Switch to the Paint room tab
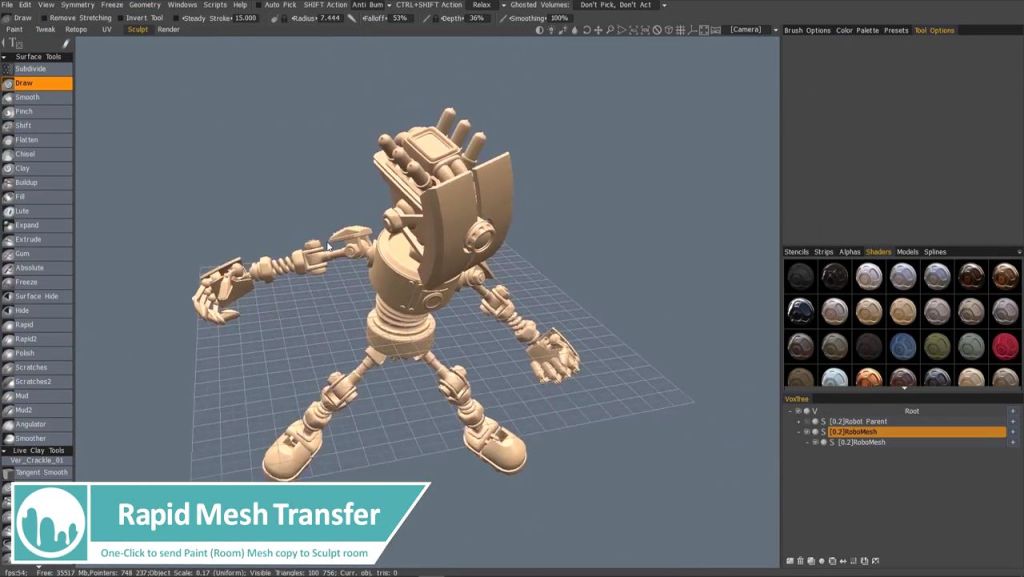 click(14, 29)
